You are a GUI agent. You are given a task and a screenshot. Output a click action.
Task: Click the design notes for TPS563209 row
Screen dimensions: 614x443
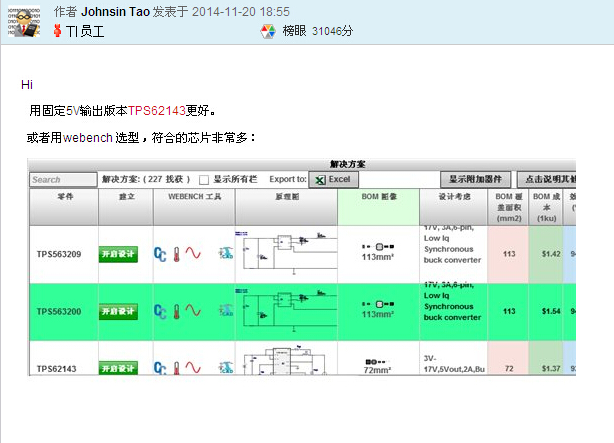click(x=453, y=254)
